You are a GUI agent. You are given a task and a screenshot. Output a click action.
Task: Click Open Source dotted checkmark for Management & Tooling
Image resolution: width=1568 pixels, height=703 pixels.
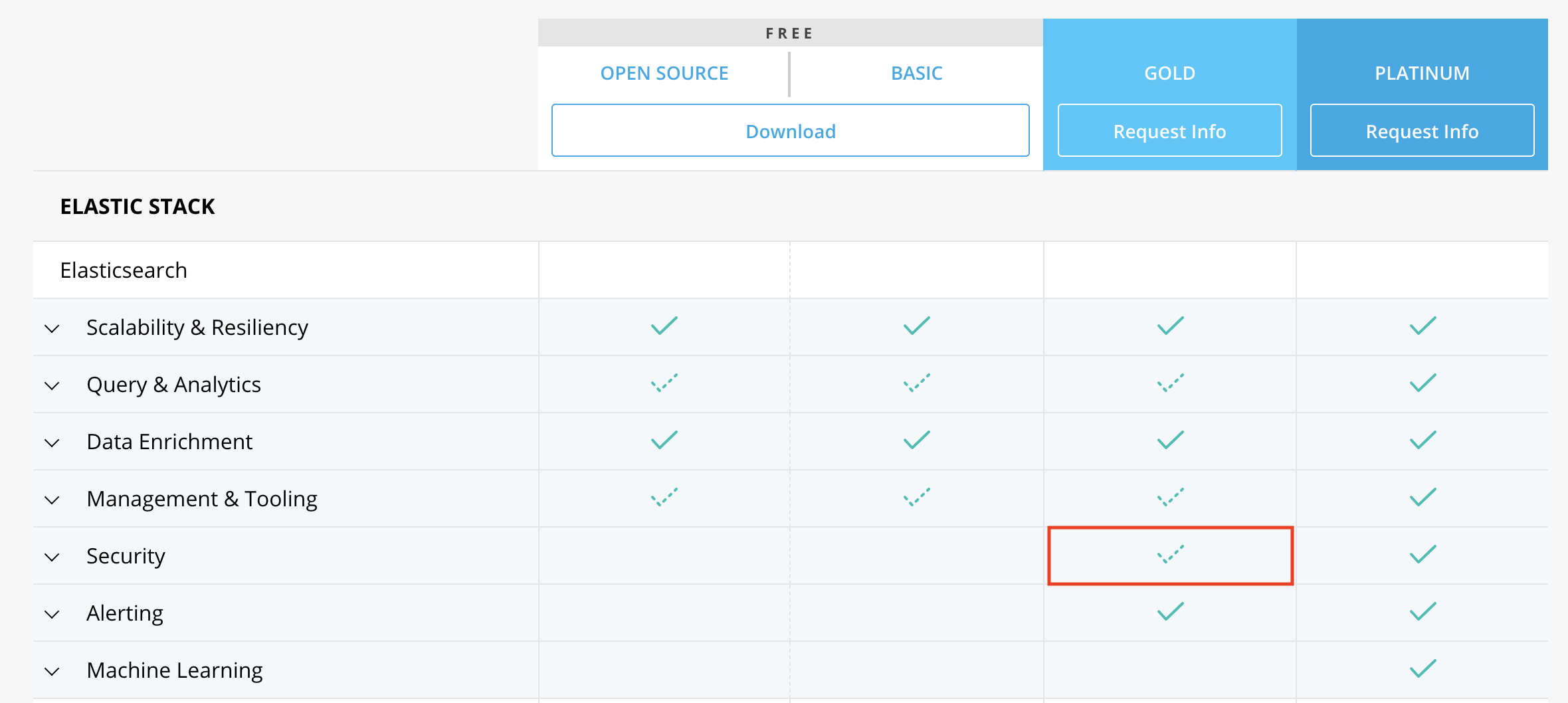[x=664, y=497]
